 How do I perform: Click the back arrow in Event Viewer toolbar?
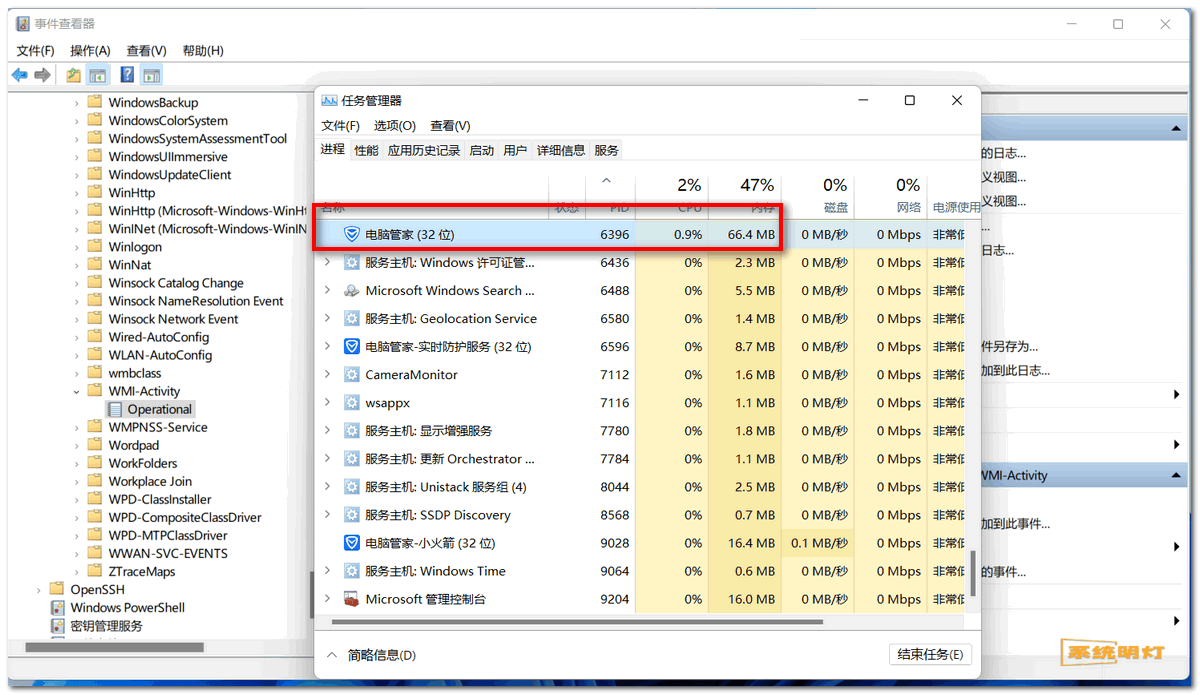coord(19,75)
